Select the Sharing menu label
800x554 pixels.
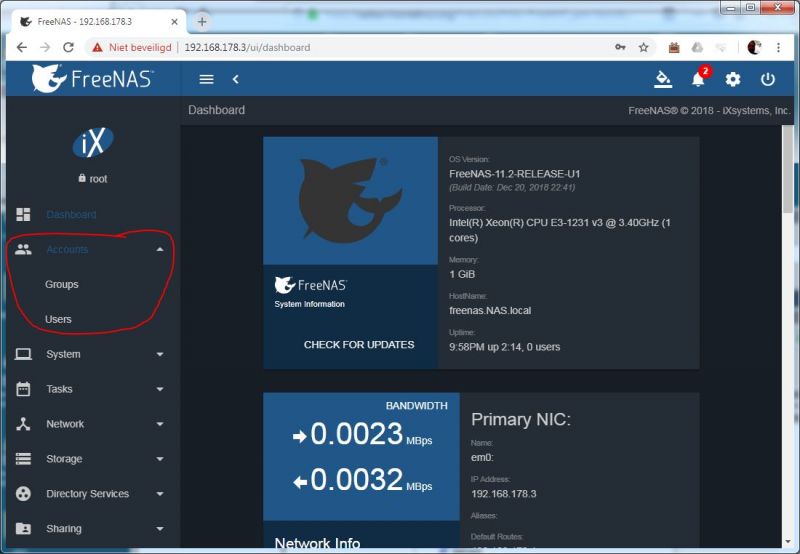64,528
